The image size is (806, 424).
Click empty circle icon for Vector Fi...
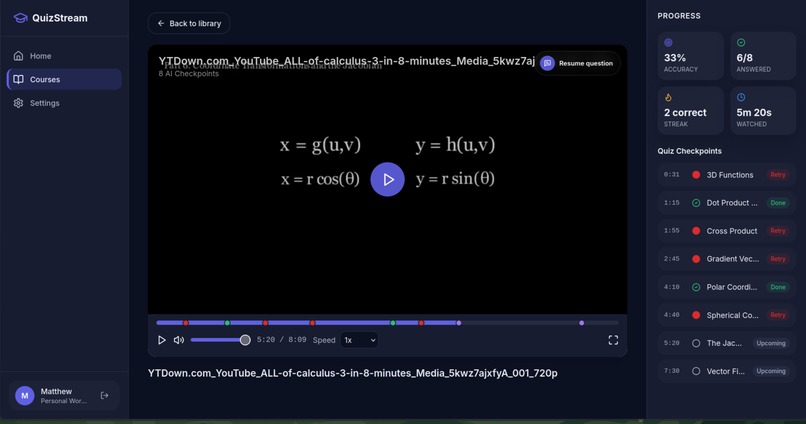(696, 371)
